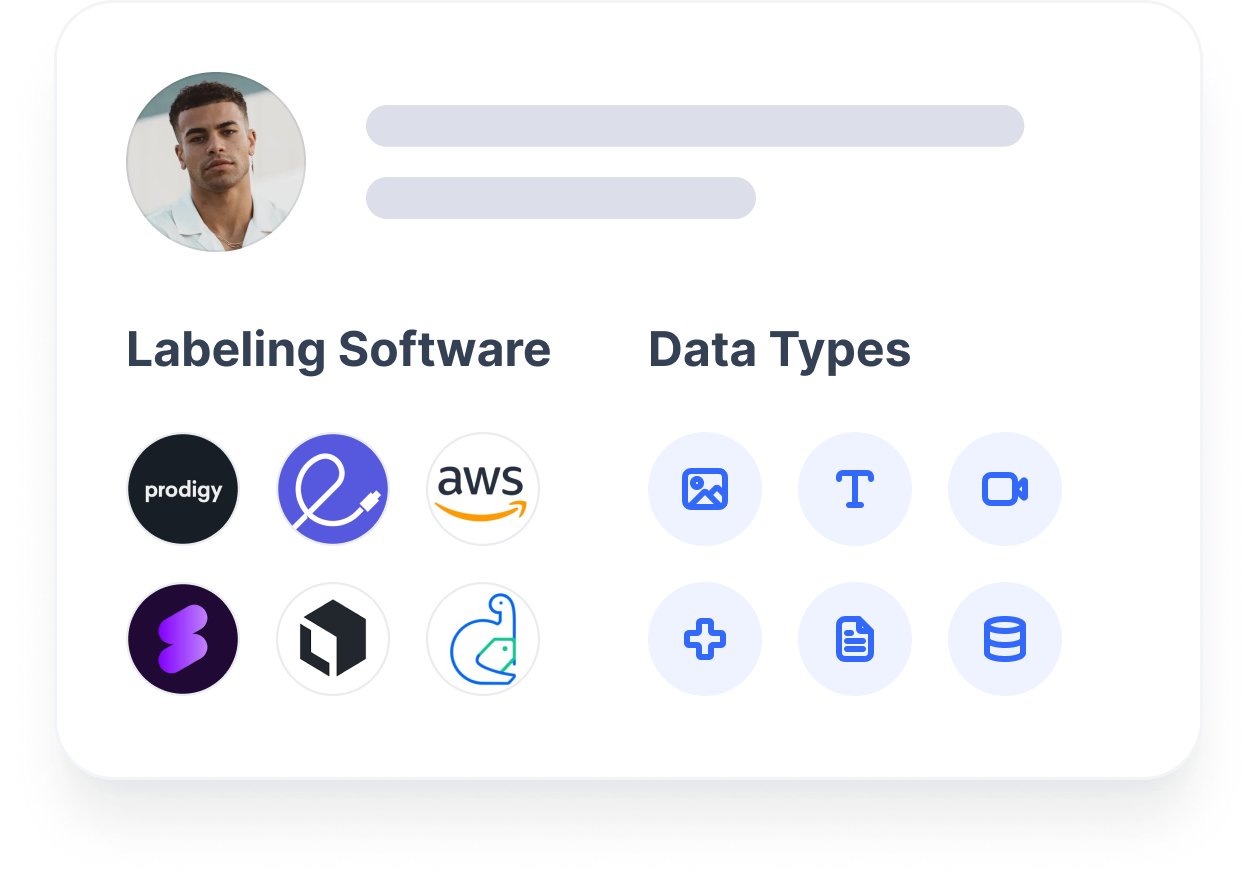The image size is (1255, 885).
Task: Select the video data type icon
Action: (x=1005, y=489)
